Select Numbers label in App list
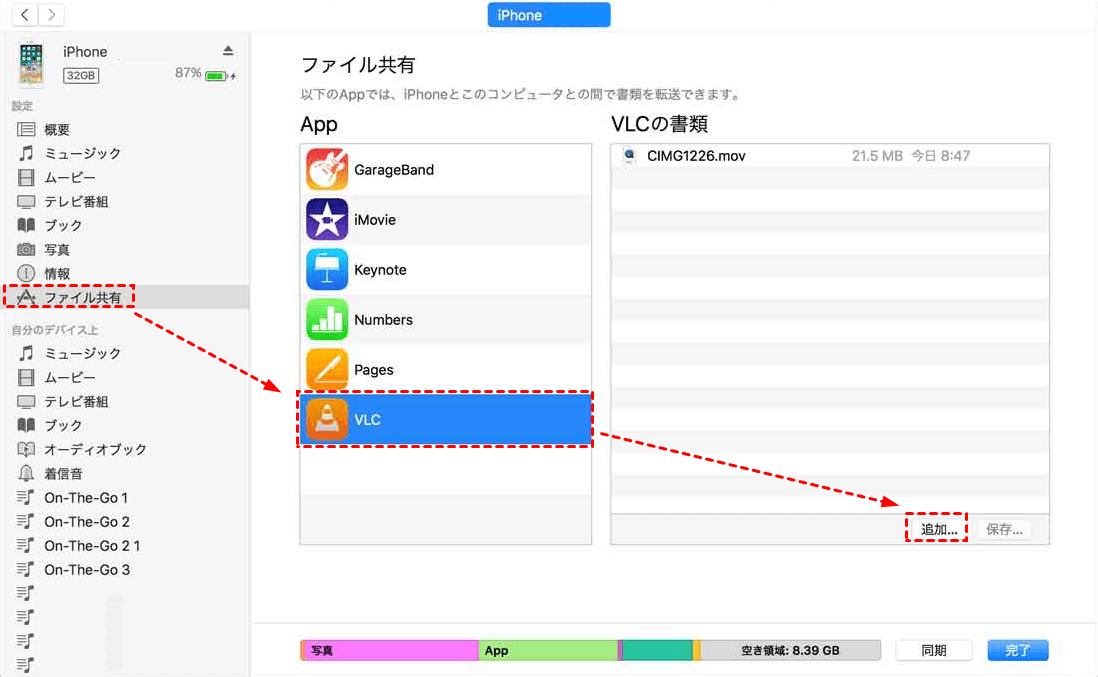 383,320
